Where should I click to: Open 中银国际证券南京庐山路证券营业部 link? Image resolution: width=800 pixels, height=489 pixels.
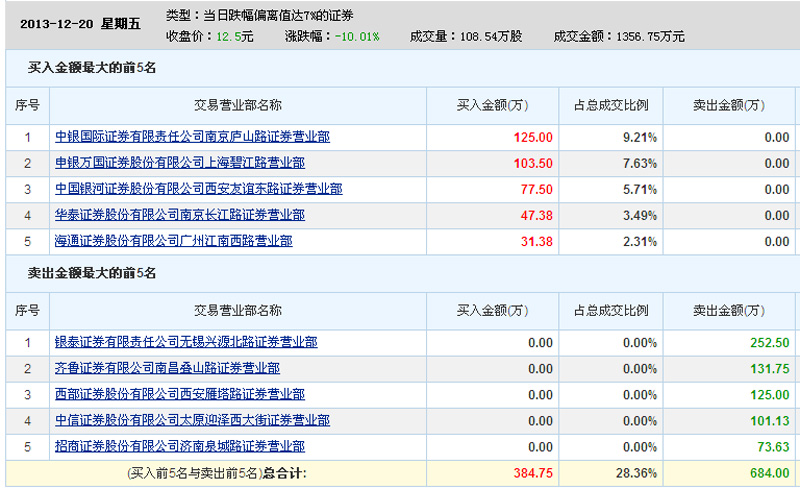[x=192, y=137]
